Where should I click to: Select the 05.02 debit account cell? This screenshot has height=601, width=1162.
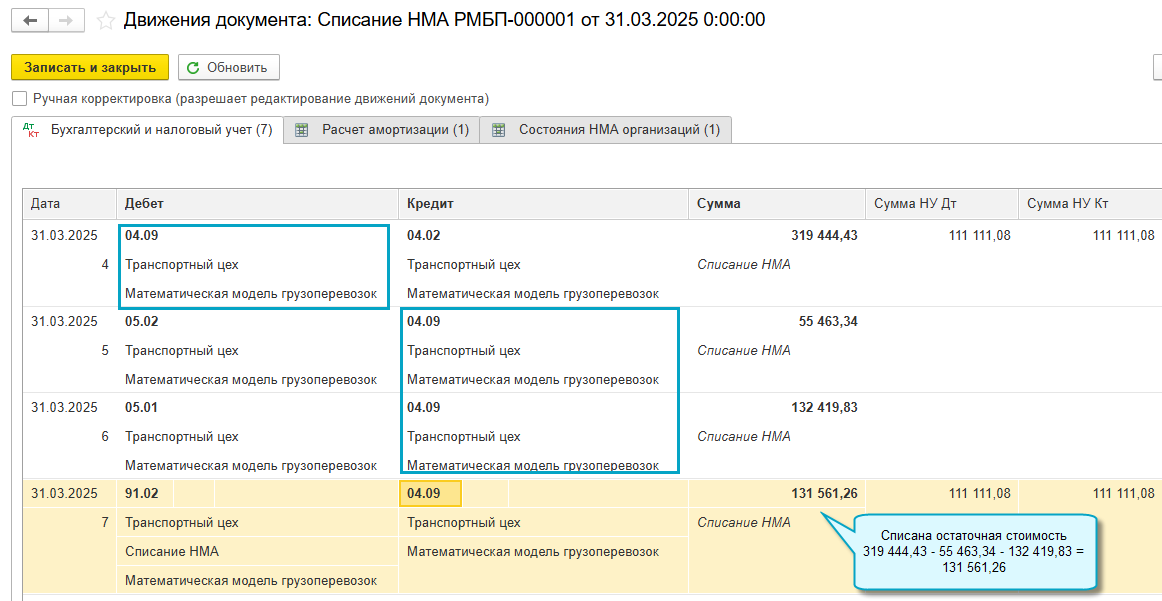[142, 322]
